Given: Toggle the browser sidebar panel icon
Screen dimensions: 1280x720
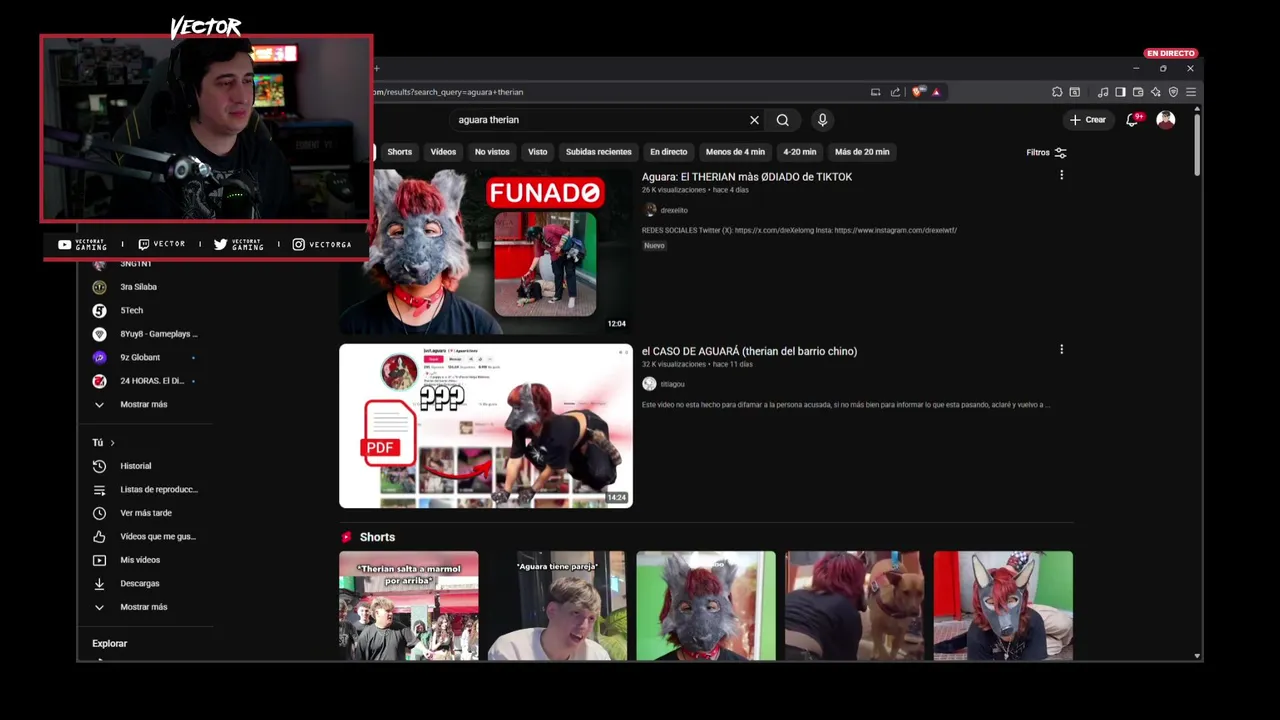Looking at the screenshot, I should pyautogui.click(x=1120, y=92).
